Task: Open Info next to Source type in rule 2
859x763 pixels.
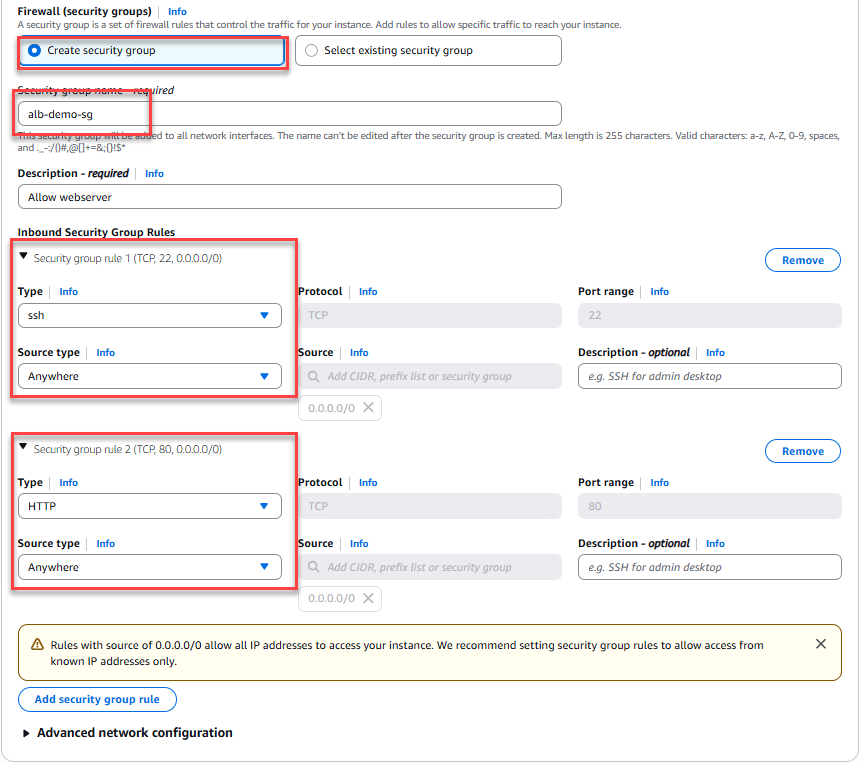Action: 105,543
